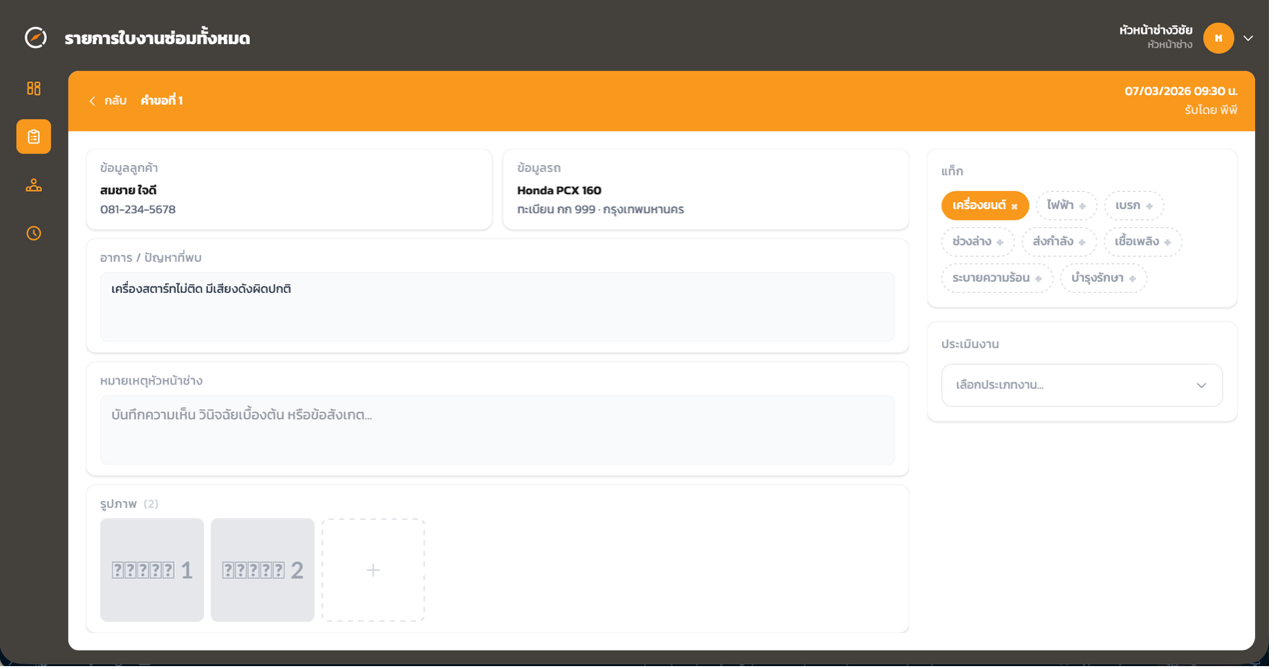Select the clipboard work orders sidebar icon
Viewport: 1274px width, 669px height.
(34, 137)
